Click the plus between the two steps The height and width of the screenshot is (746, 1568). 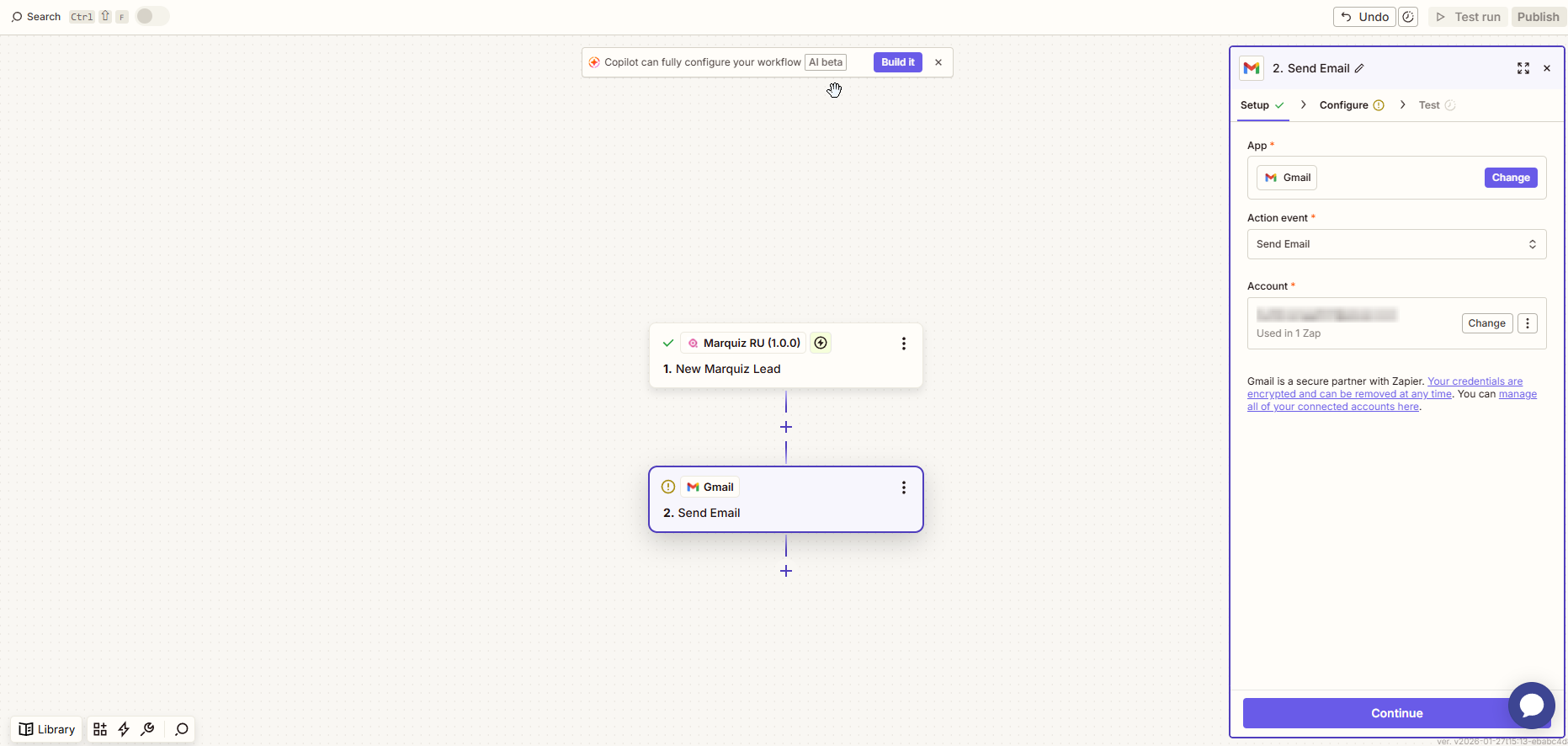click(786, 427)
